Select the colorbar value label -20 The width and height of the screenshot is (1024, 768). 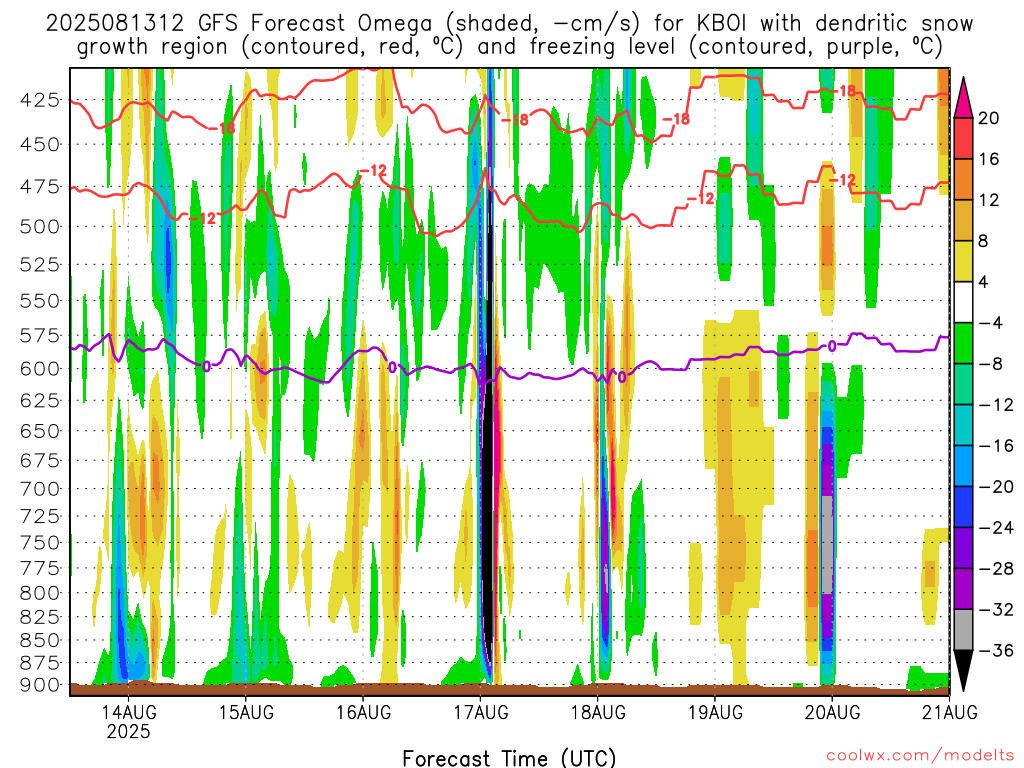click(x=997, y=487)
